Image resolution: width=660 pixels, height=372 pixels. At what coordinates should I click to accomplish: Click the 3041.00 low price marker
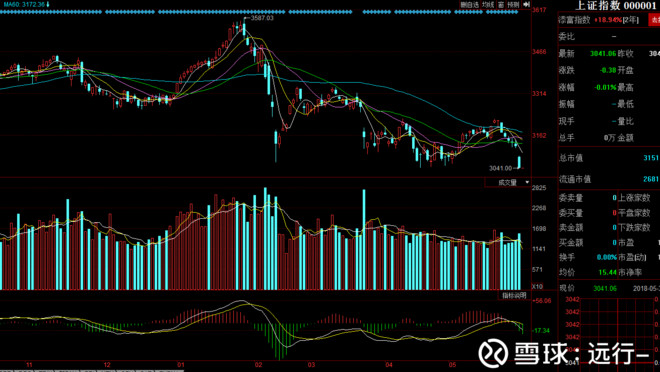500,168
